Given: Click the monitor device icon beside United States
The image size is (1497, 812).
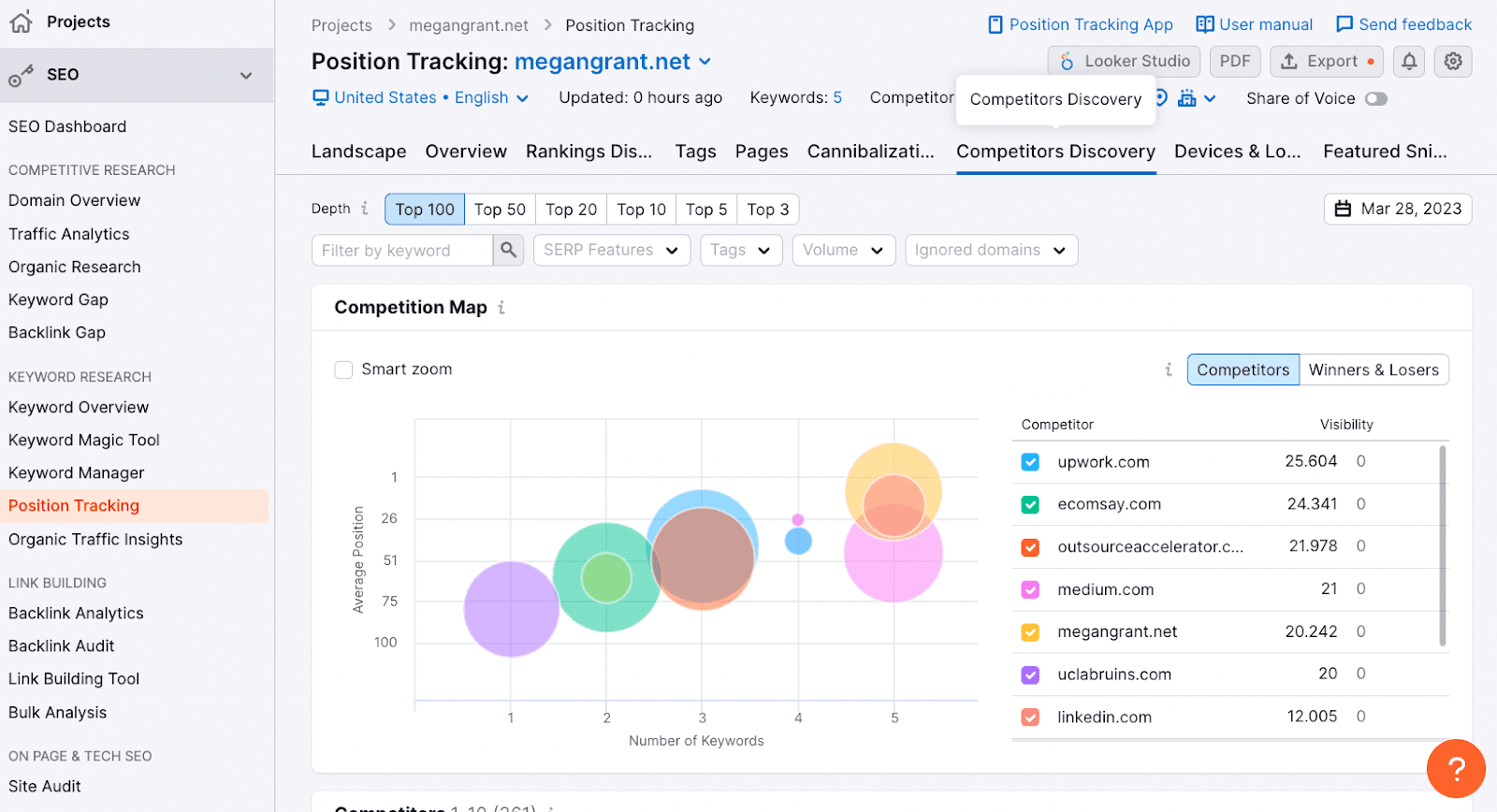Looking at the screenshot, I should click(321, 97).
